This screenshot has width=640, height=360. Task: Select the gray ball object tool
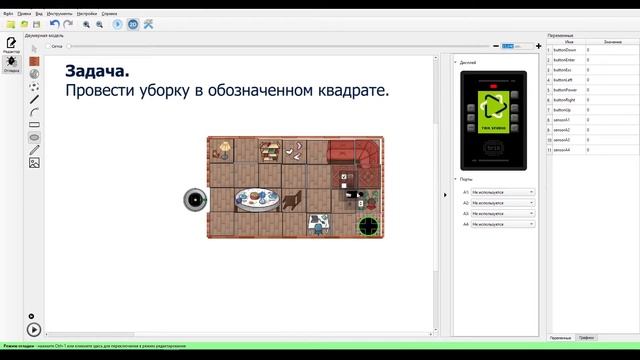coord(34,74)
